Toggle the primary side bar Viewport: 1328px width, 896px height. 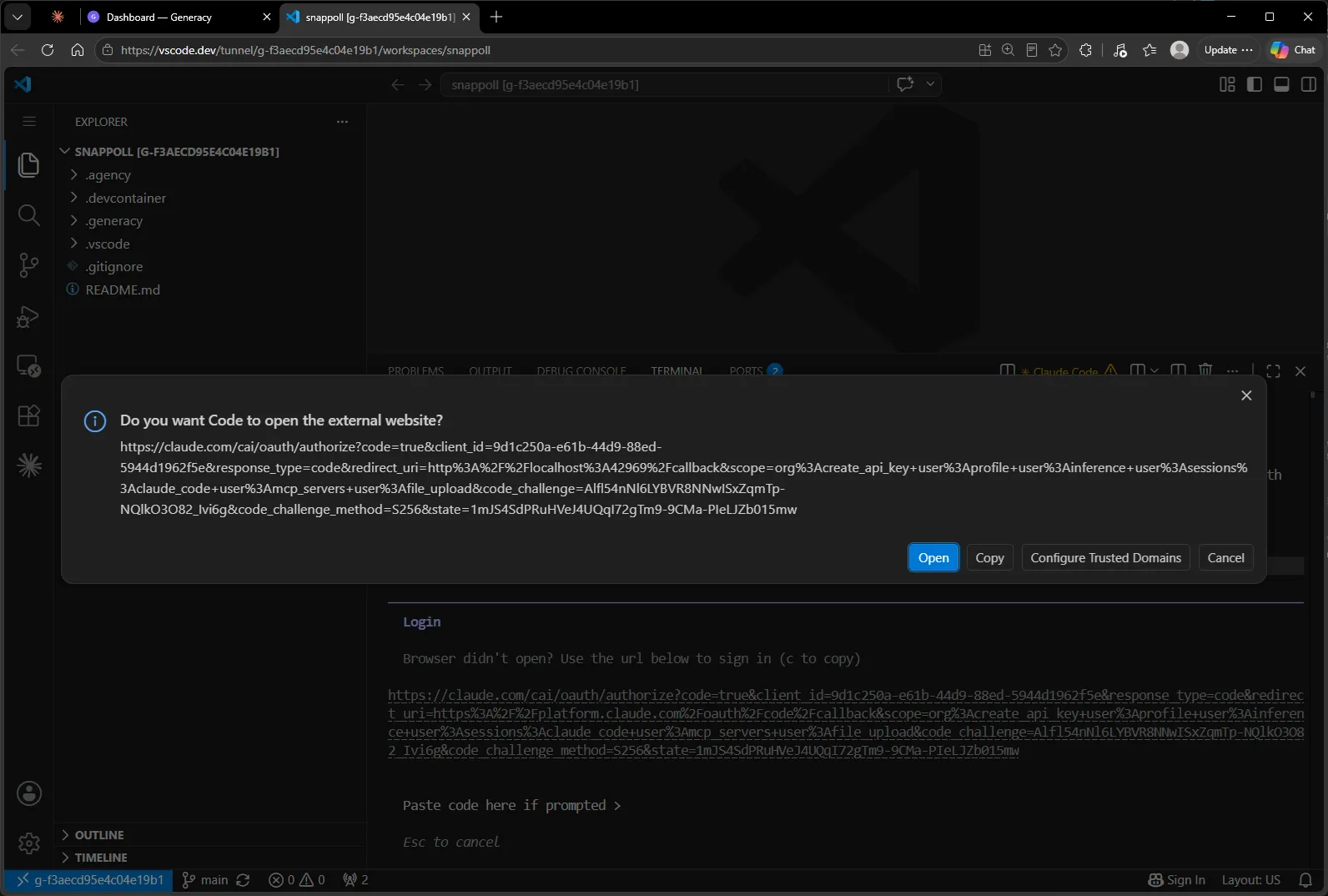(1255, 84)
